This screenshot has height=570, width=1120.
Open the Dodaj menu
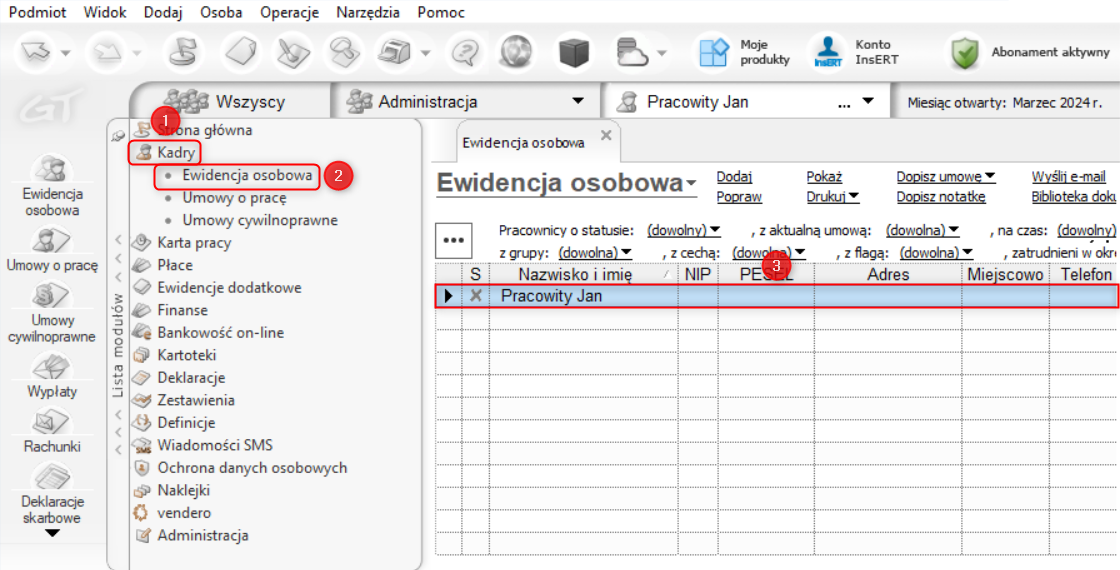[x=163, y=12]
